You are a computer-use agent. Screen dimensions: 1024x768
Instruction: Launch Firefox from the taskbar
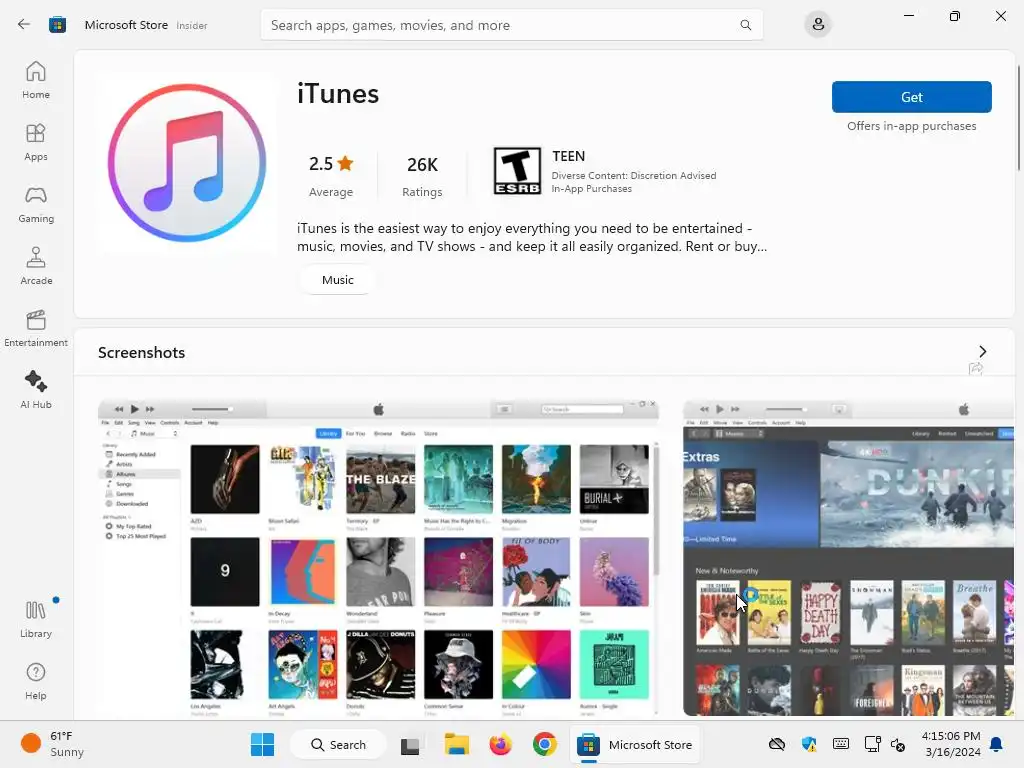tap(500, 744)
